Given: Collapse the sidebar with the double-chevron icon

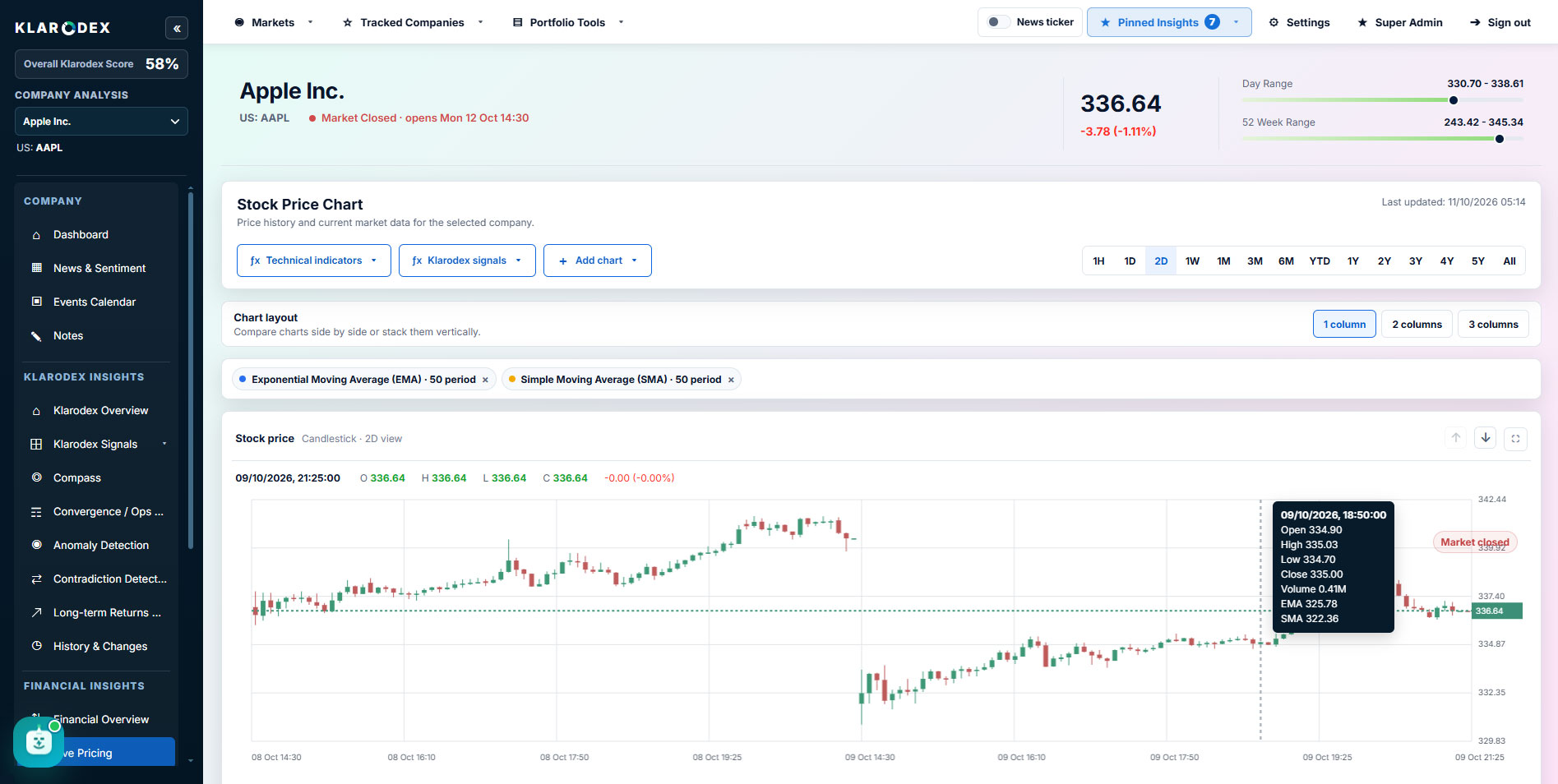Looking at the screenshot, I should [x=177, y=29].
